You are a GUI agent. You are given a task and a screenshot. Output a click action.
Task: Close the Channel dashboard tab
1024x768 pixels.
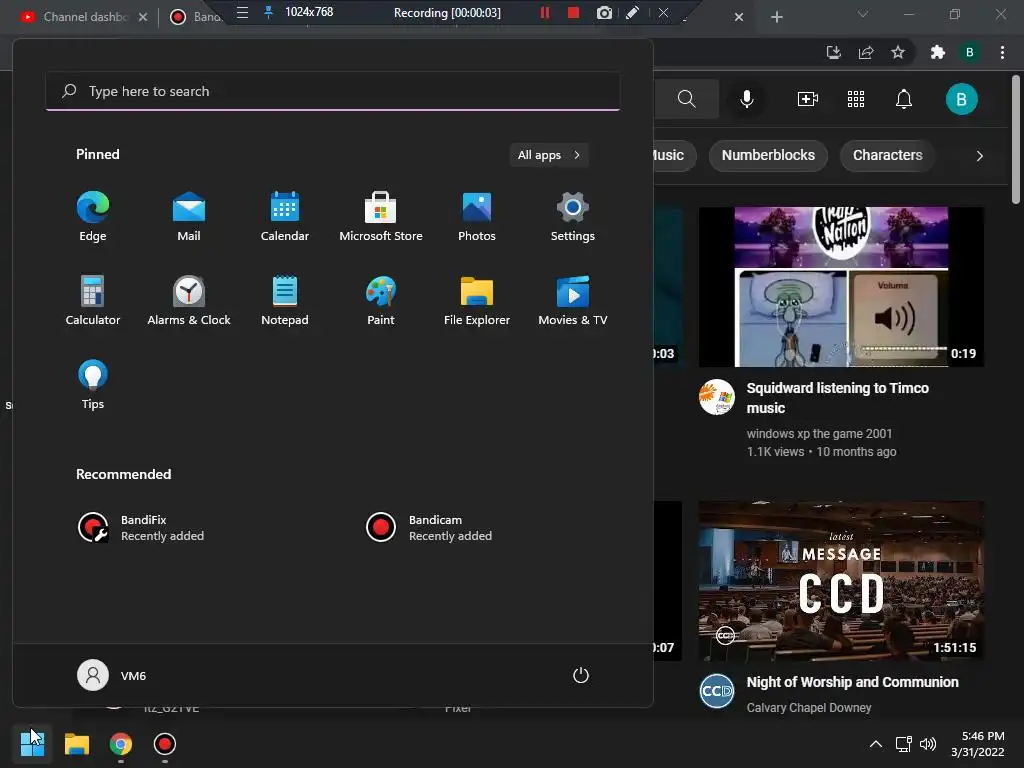[x=143, y=17]
